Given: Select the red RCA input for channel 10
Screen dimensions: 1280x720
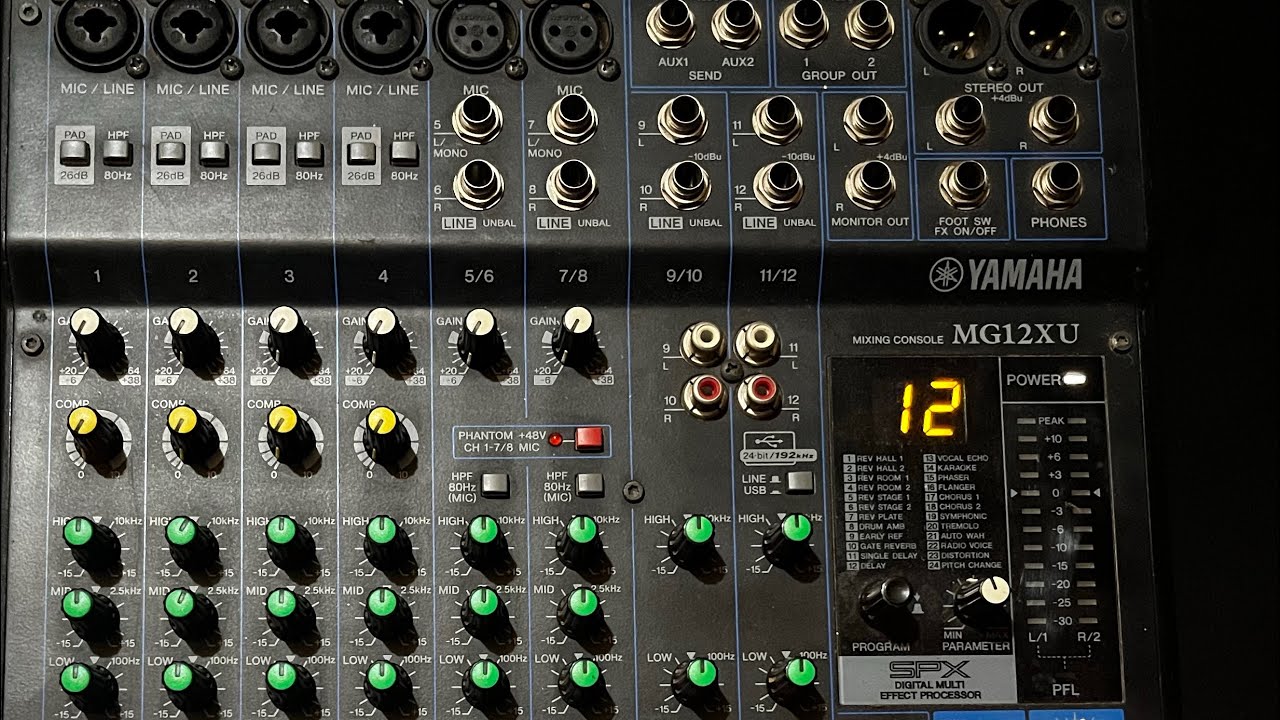Looking at the screenshot, I should pyautogui.click(x=704, y=396).
